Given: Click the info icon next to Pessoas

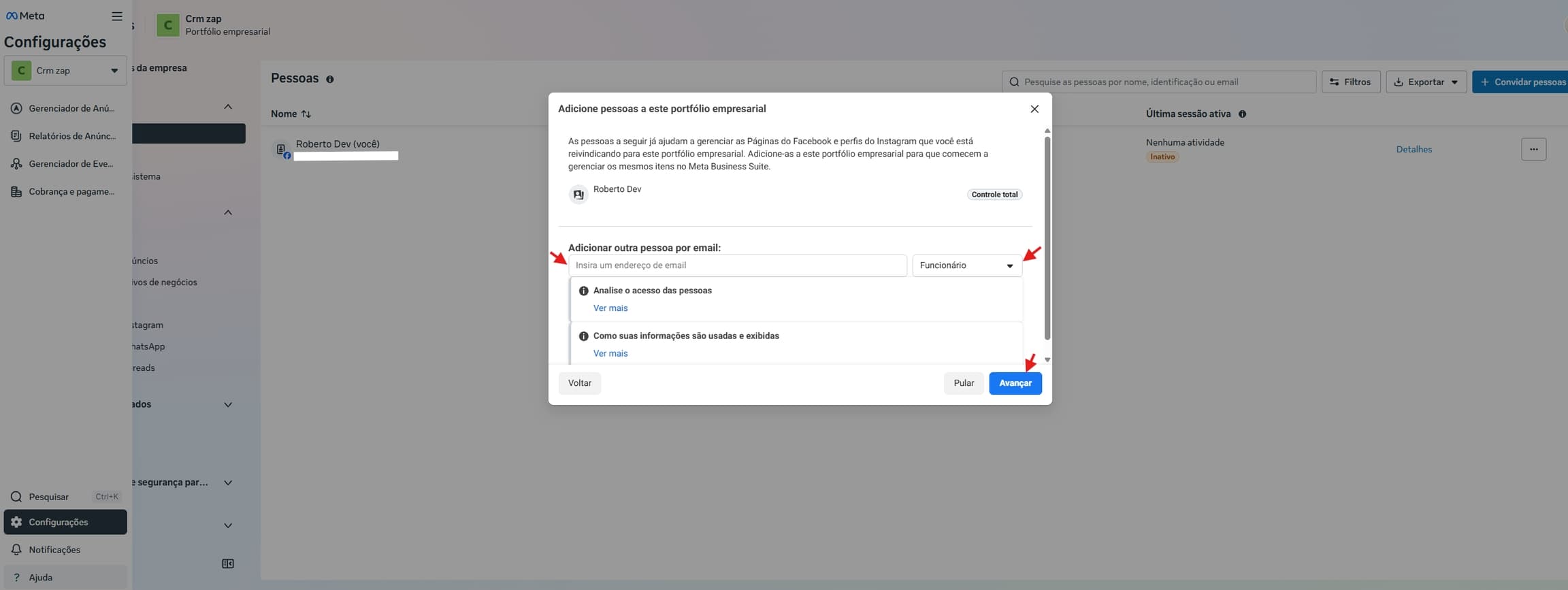Looking at the screenshot, I should click(x=330, y=79).
